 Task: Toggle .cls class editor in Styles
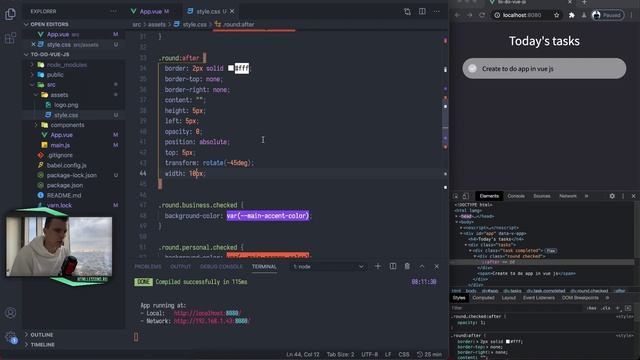(x=606, y=308)
